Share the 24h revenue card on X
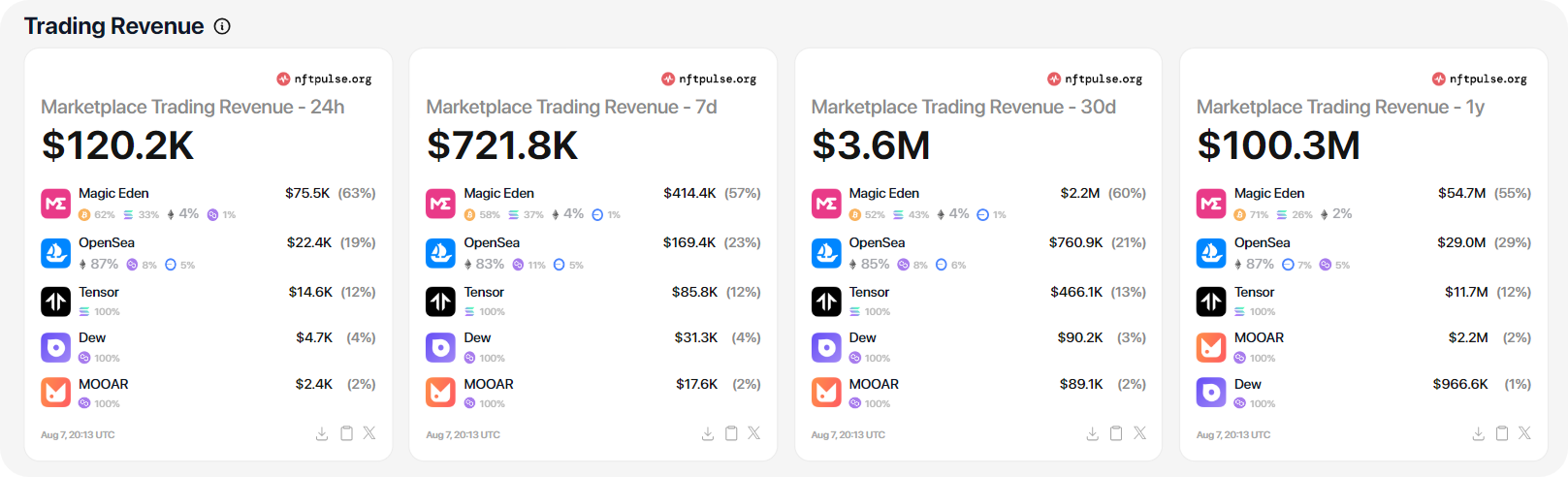This screenshot has height=477, width=1568. 369,433
